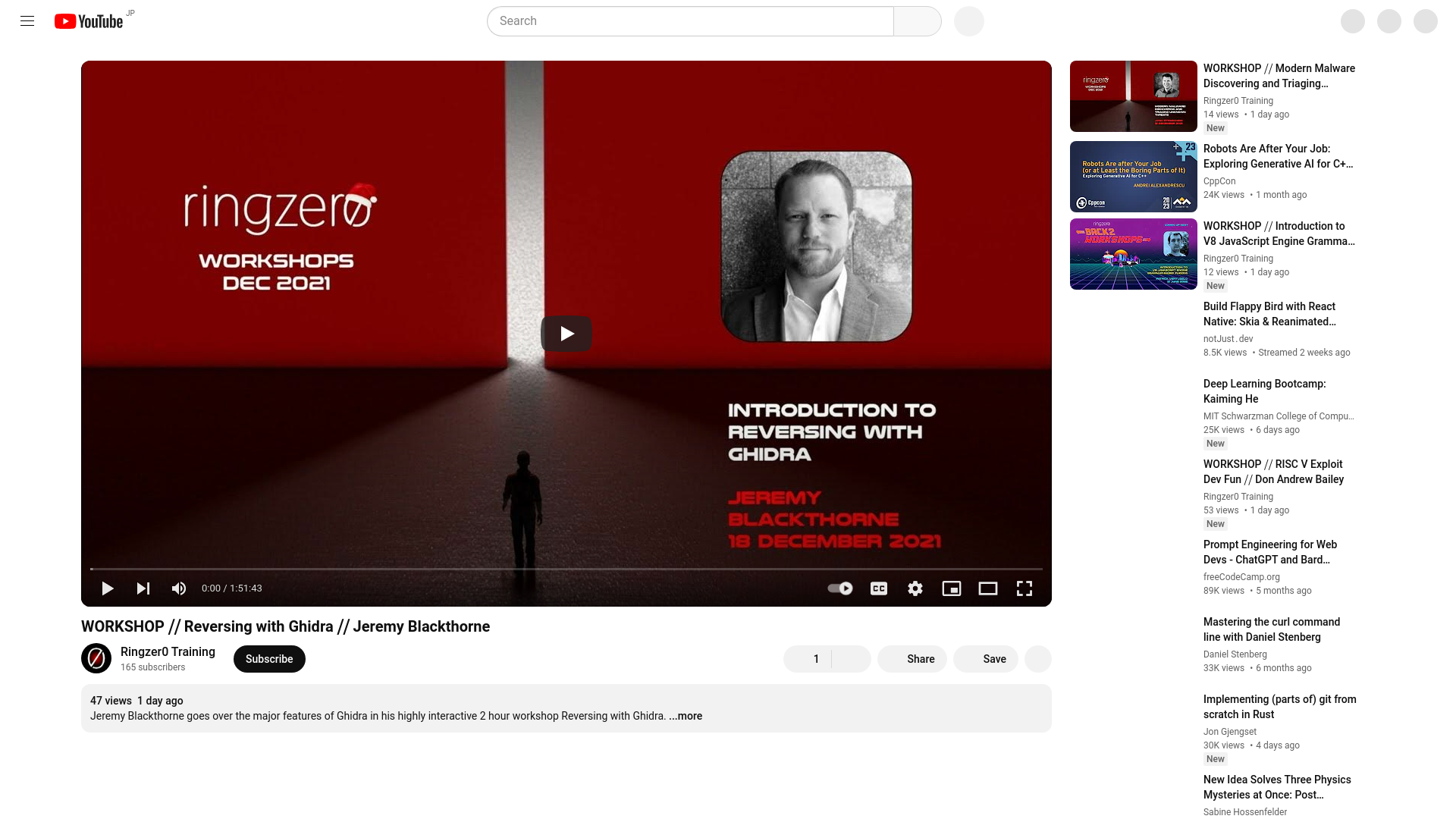This screenshot has width=1456, height=819.
Task: Click the 47 views text
Action: pos(111,701)
